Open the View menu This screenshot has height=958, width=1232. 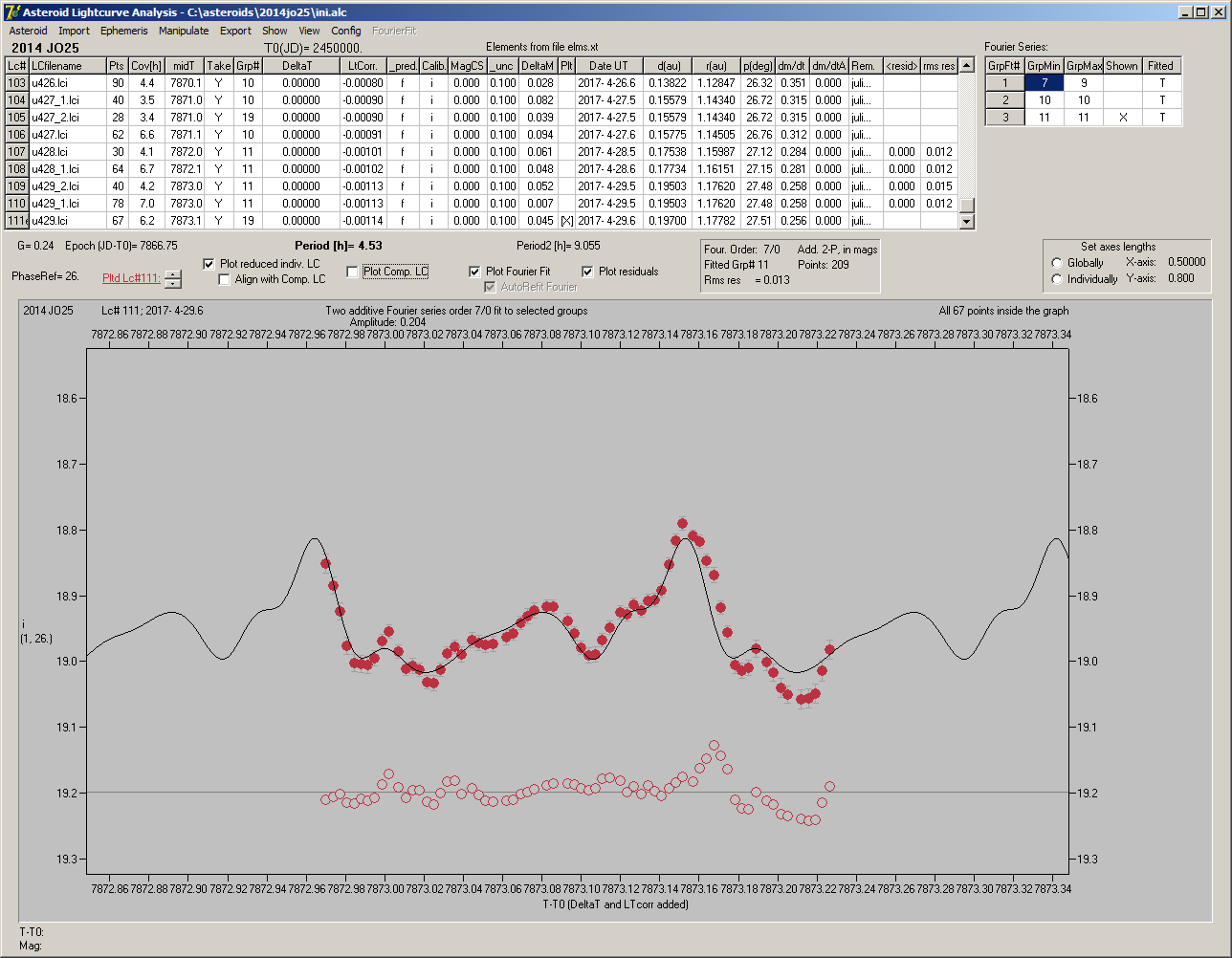click(309, 31)
